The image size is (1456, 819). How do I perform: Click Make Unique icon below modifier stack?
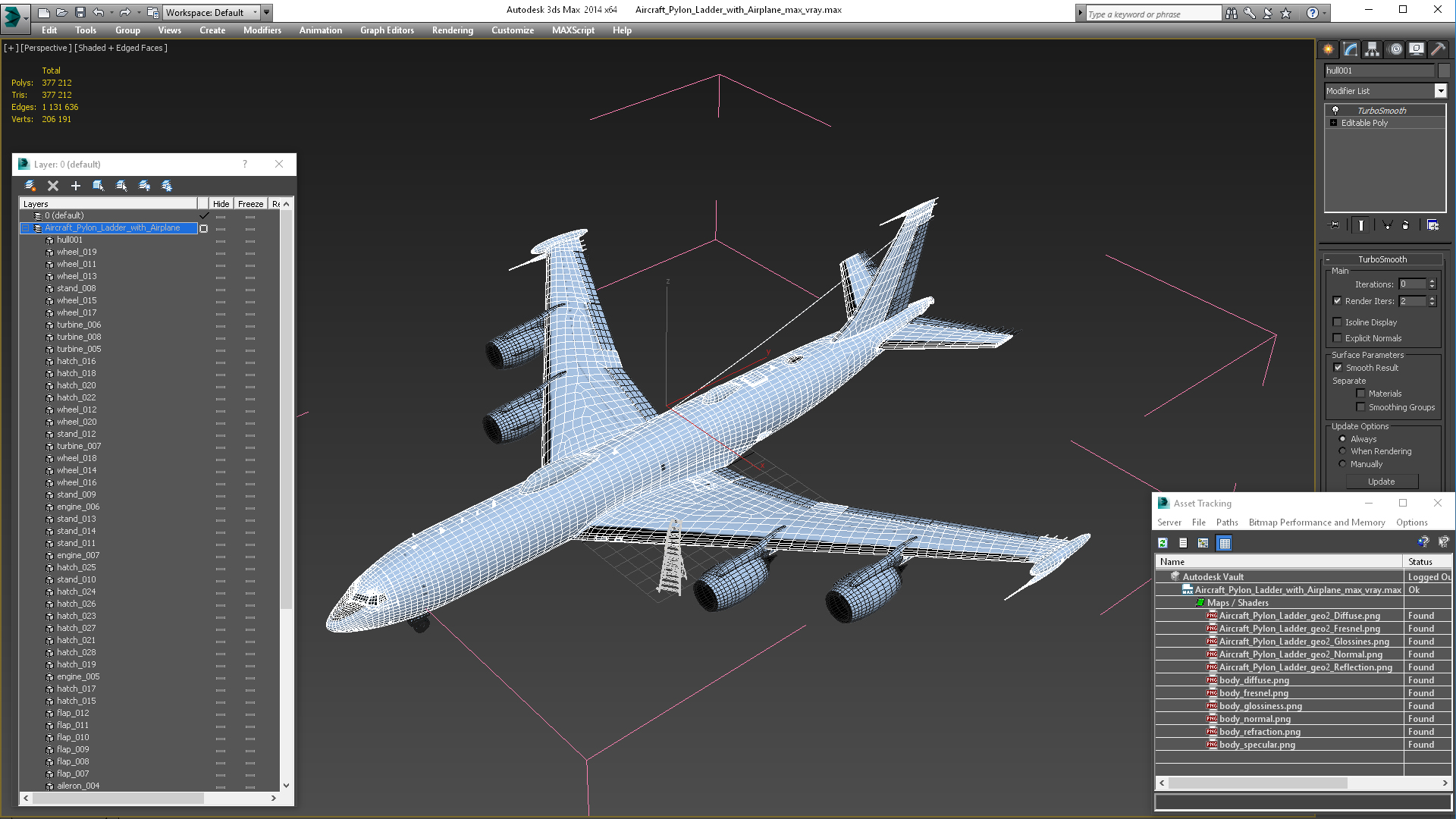click(1387, 225)
